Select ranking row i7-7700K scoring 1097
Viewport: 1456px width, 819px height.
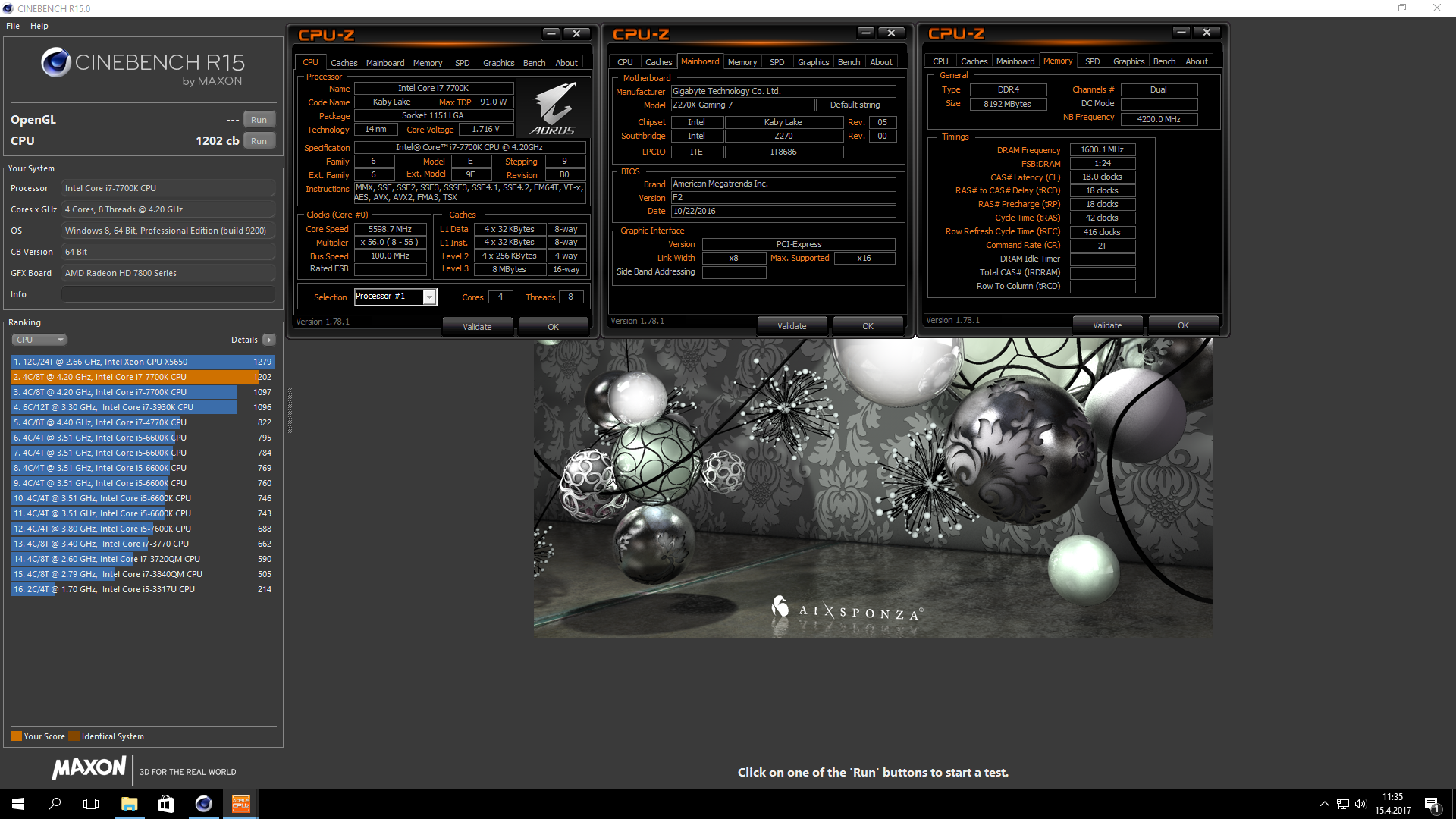coord(143,392)
